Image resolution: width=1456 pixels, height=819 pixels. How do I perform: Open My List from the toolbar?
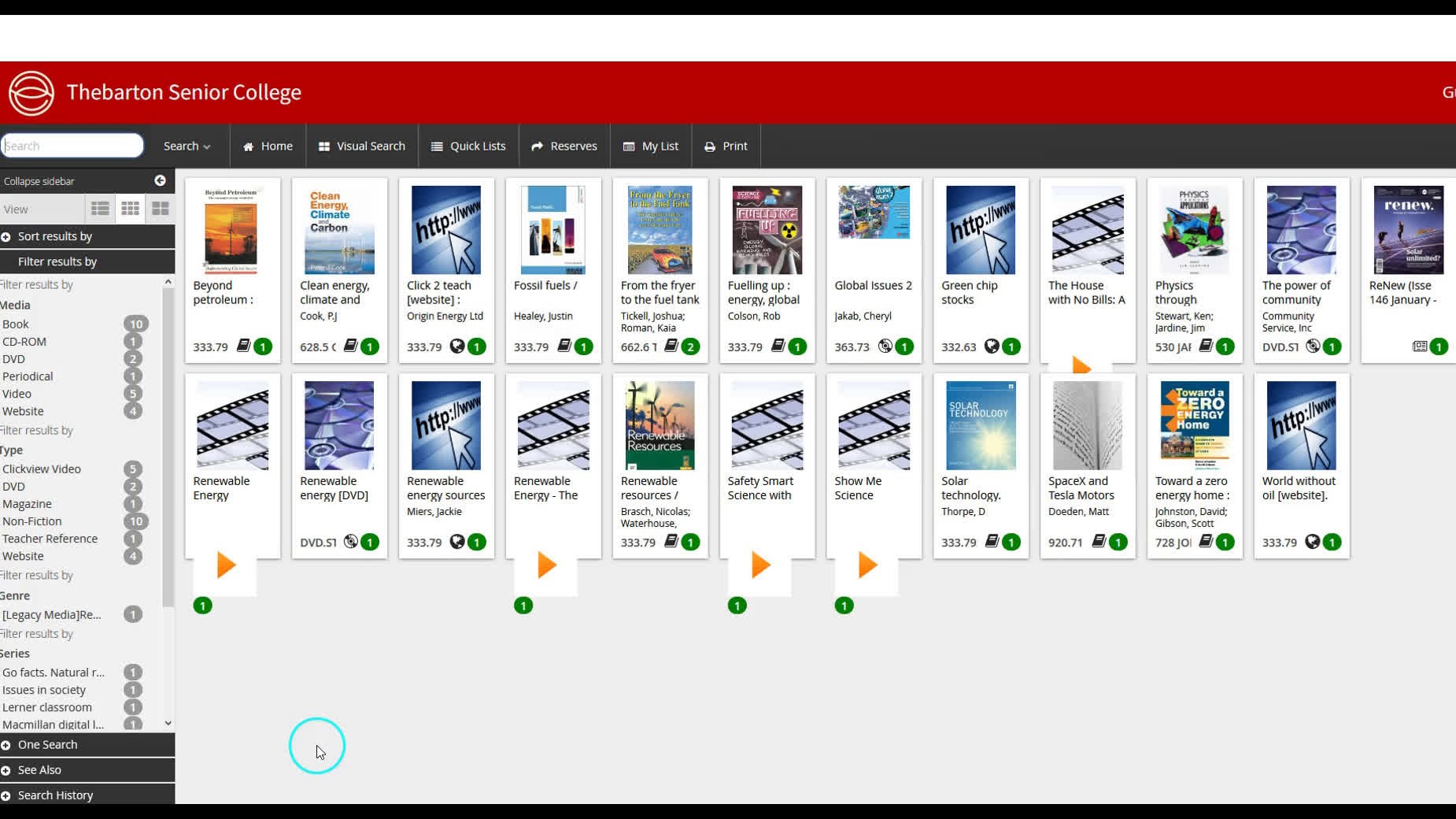650,146
